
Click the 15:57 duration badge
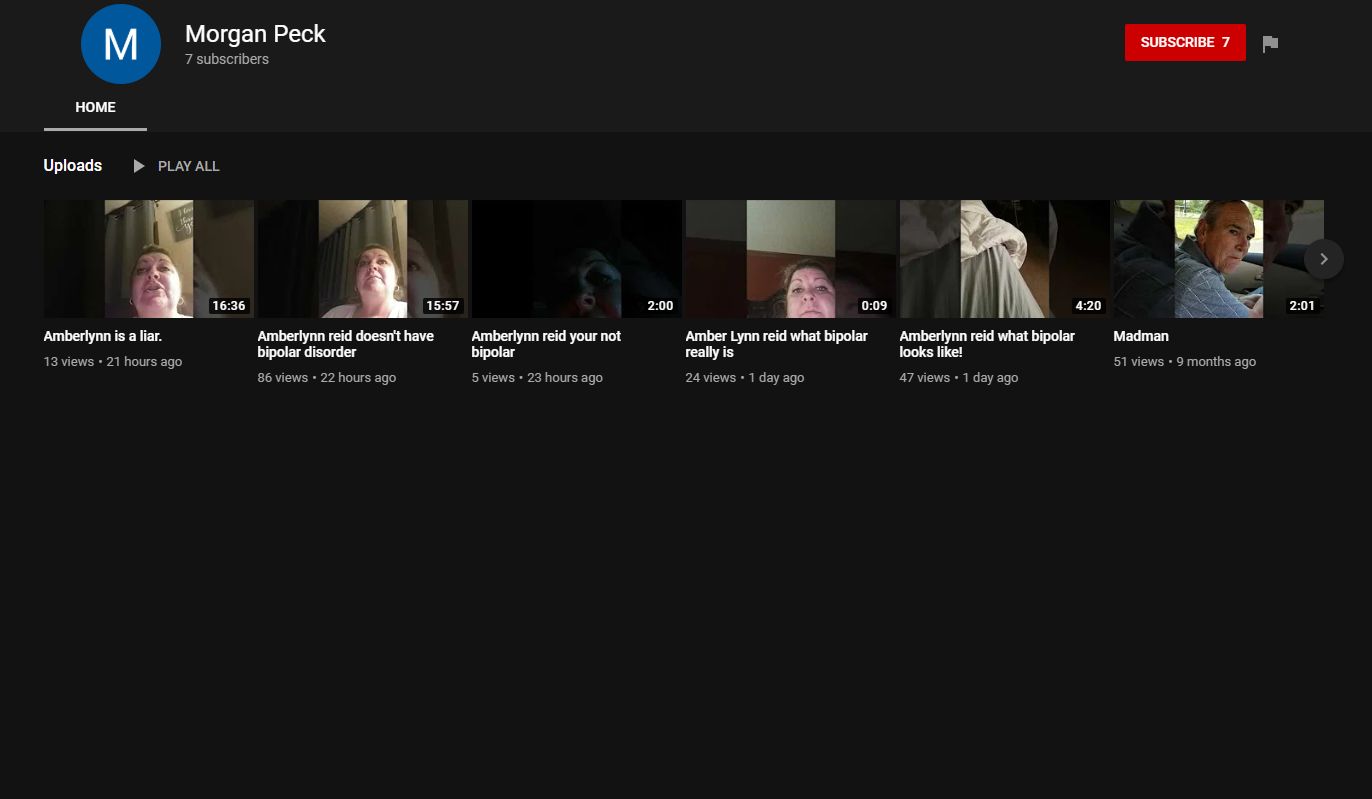[x=443, y=306]
